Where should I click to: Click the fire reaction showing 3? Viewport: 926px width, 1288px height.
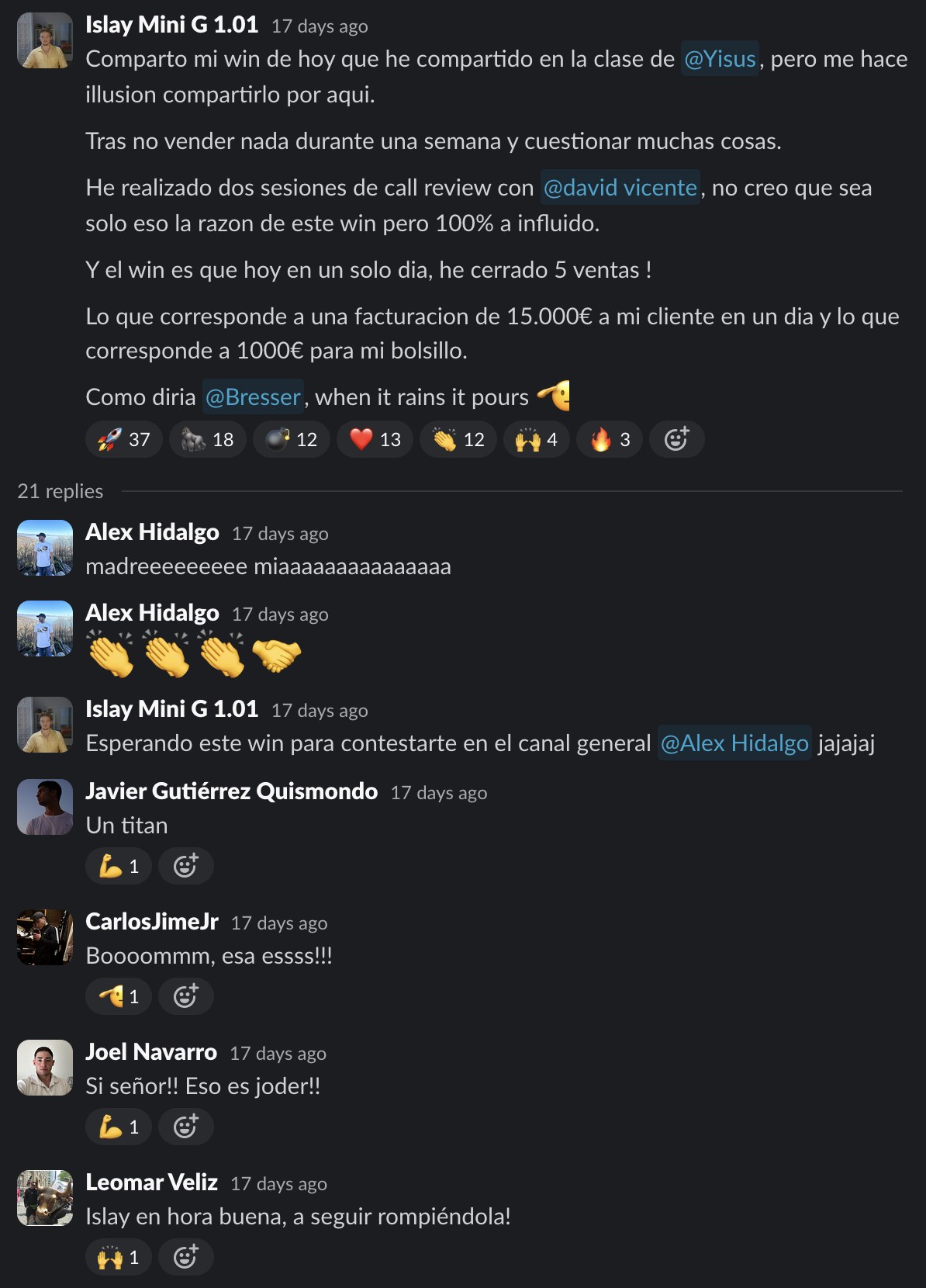pyautogui.click(x=610, y=439)
